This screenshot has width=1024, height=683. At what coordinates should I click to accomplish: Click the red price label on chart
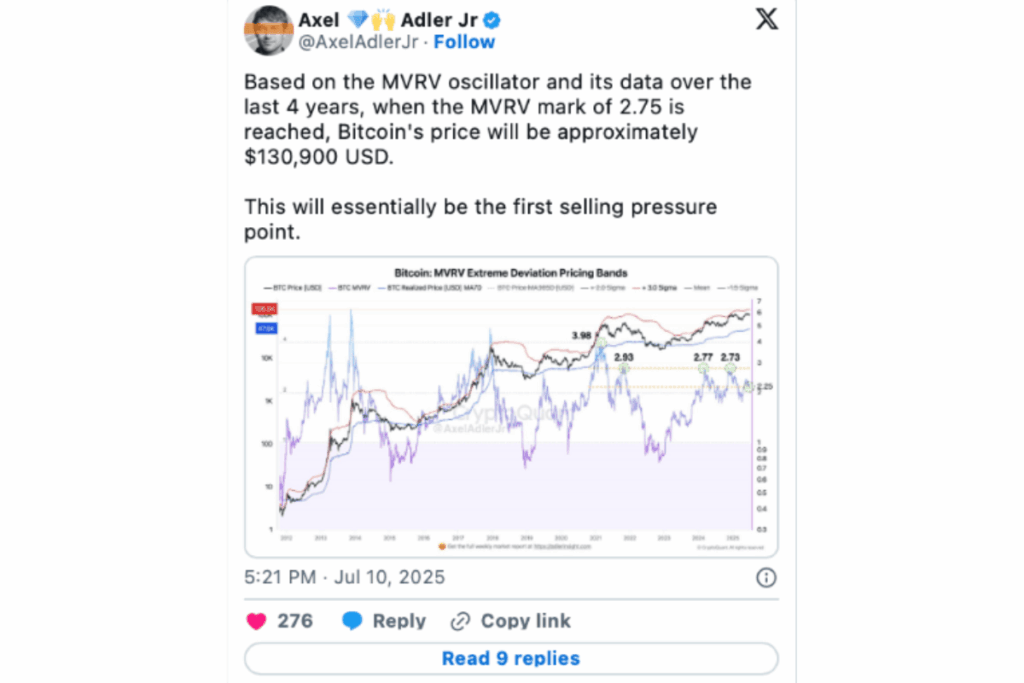[264, 309]
